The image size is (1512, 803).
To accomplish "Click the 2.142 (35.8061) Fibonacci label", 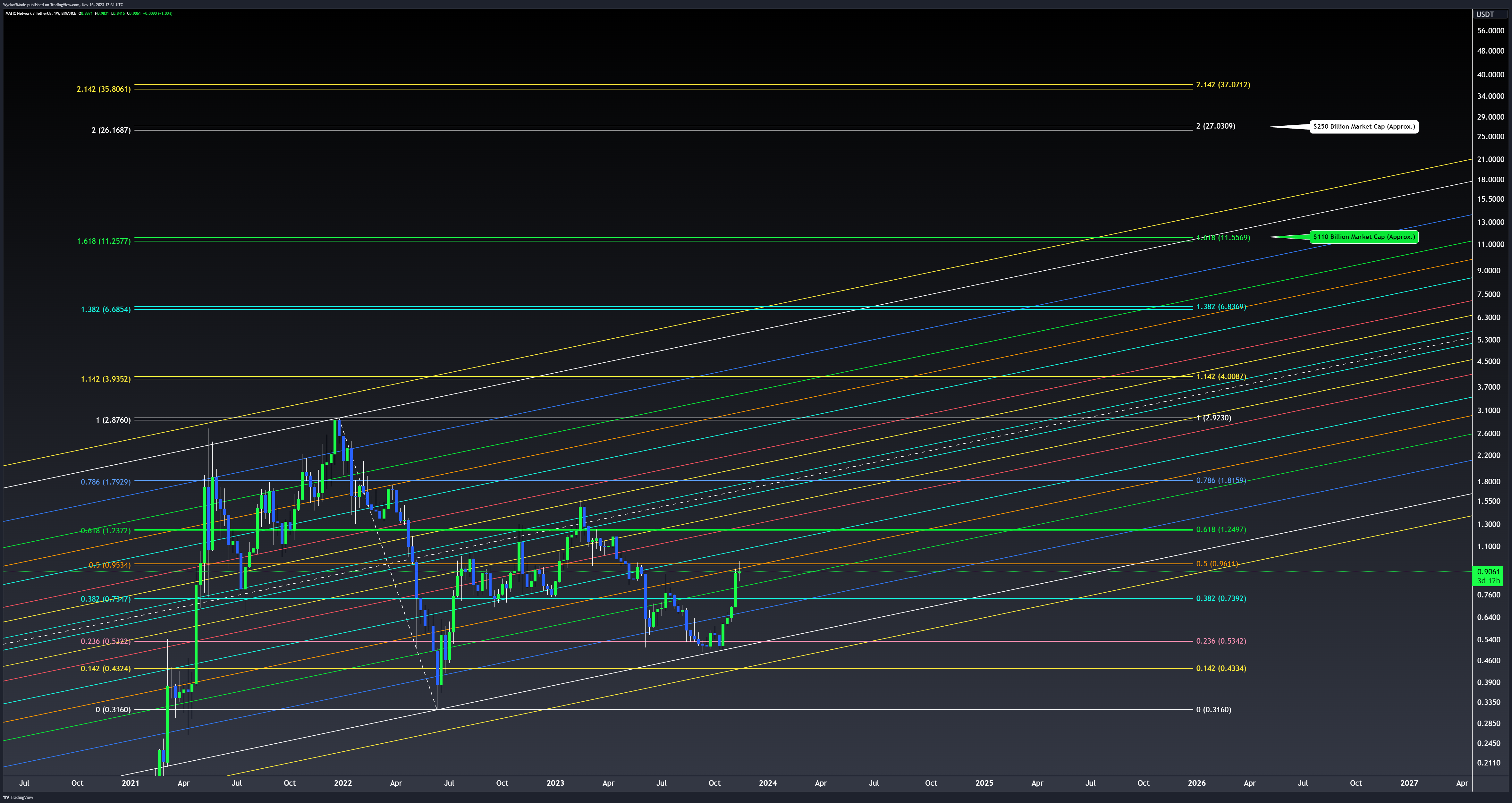I will tap(104, 89).
